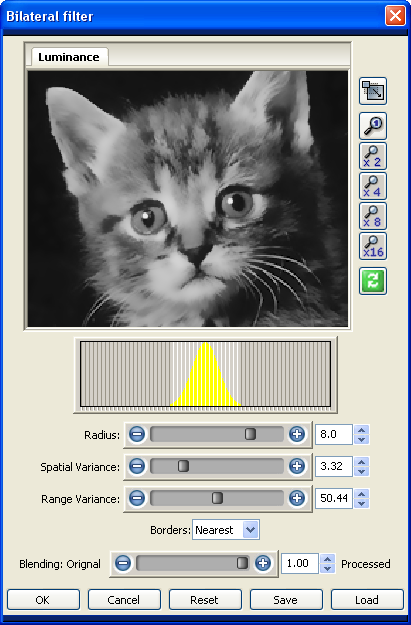Set preview zoom to 1:1
Screen dimensions: 411x625
(x=373, y=126)
